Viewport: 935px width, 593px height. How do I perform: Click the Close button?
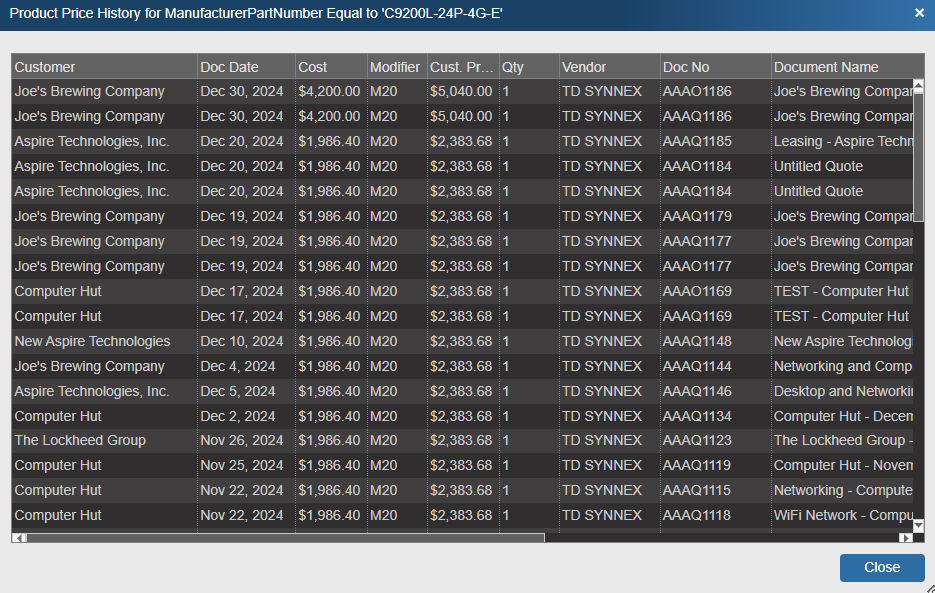pyautogui.click(x=881, y=567)
